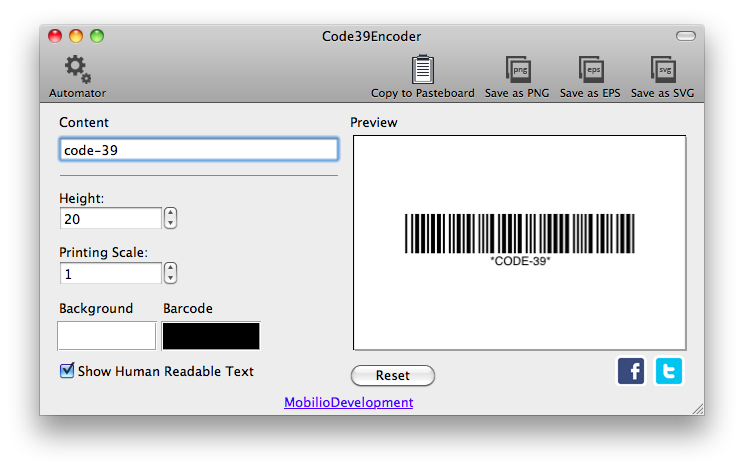The image size is (744, 470).
Task: Close the Code39Encoder window
Action: pos(55,36)
